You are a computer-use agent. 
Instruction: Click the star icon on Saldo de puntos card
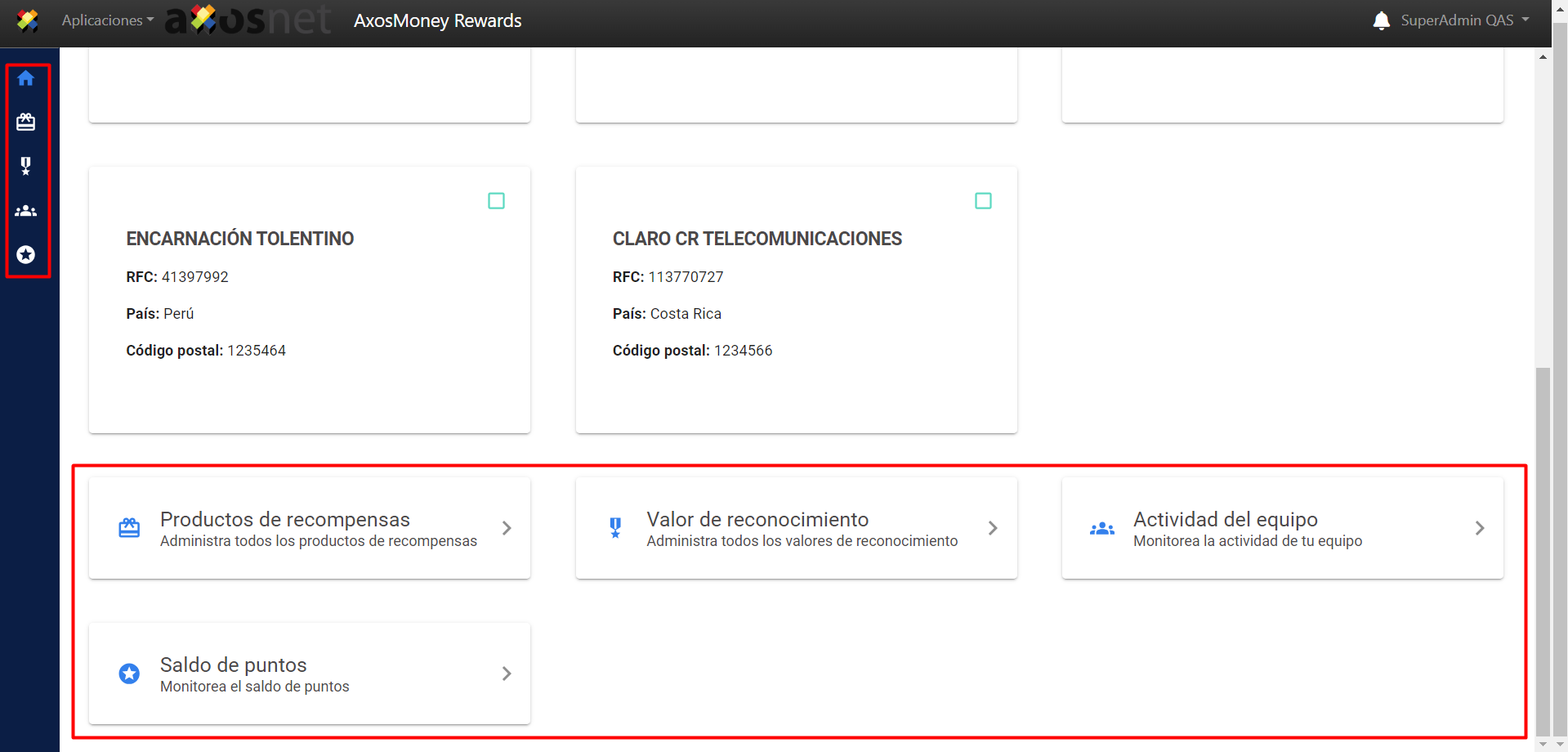129,674
